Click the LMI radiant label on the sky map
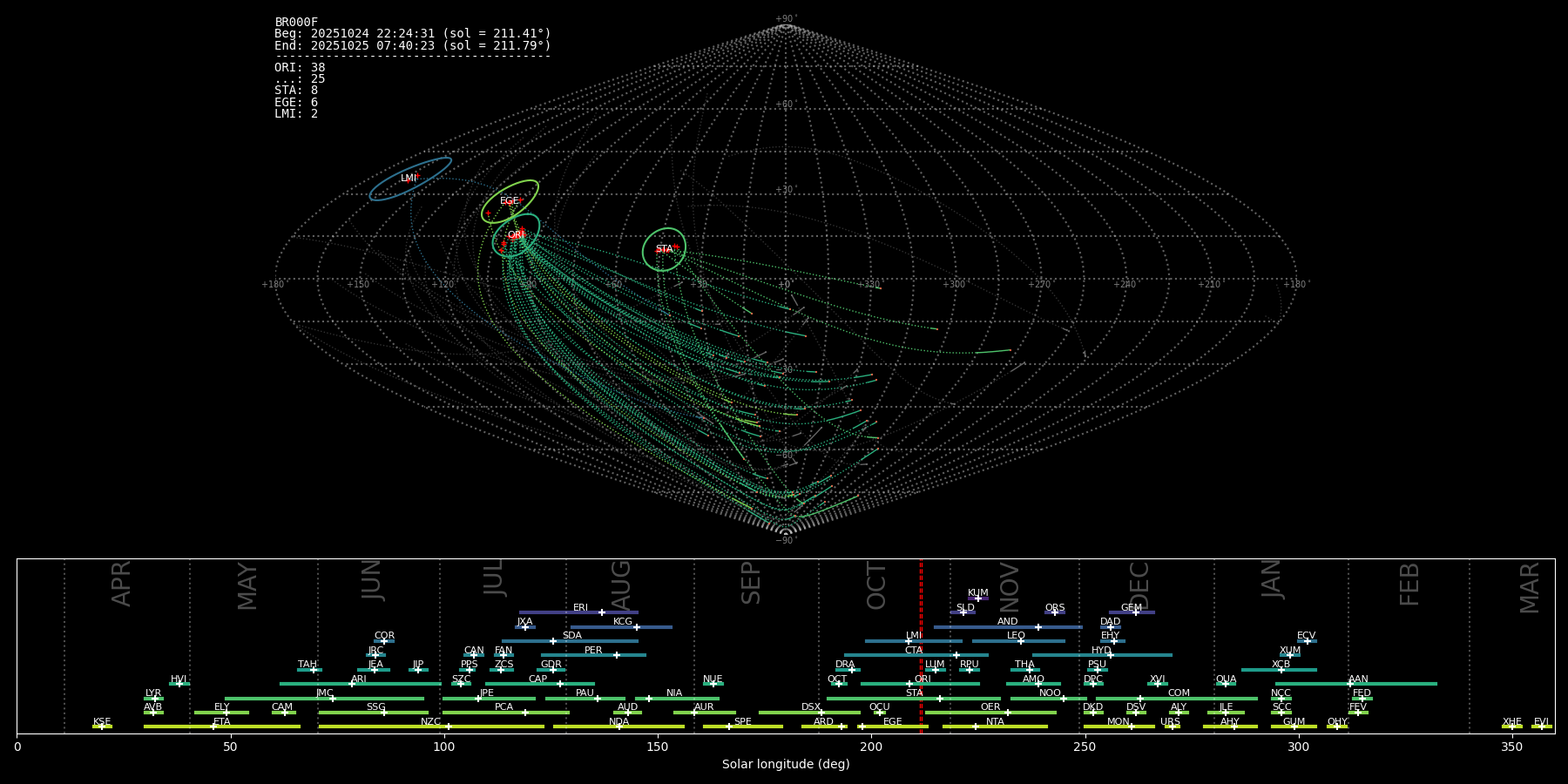The width and height of the screenshot is (1568, 784). [x=409, y=179]
